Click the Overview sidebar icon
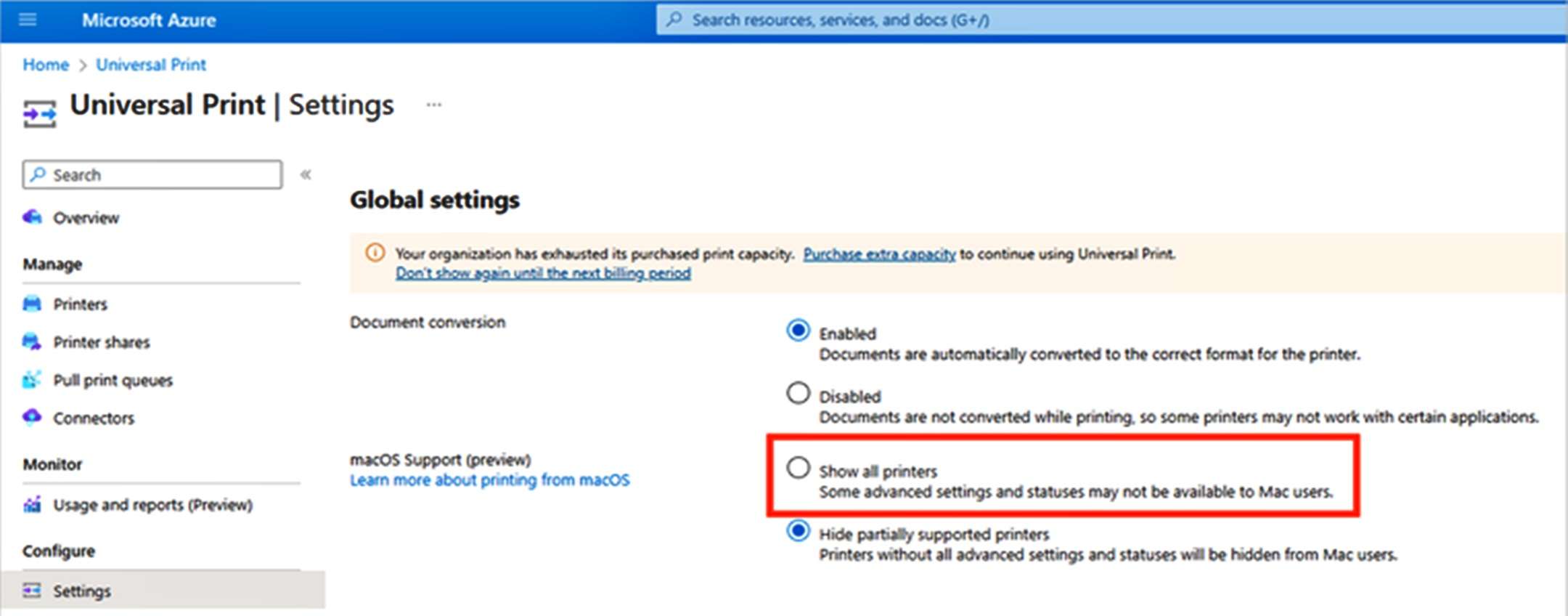Screen dimensions: 1568x616 [x=32, y=217]
